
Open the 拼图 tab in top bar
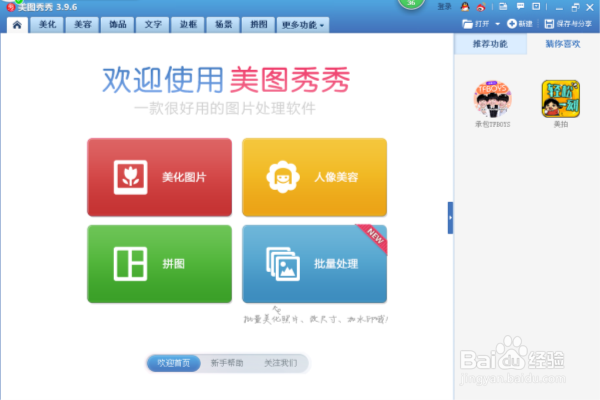click(x=259, y=25)
